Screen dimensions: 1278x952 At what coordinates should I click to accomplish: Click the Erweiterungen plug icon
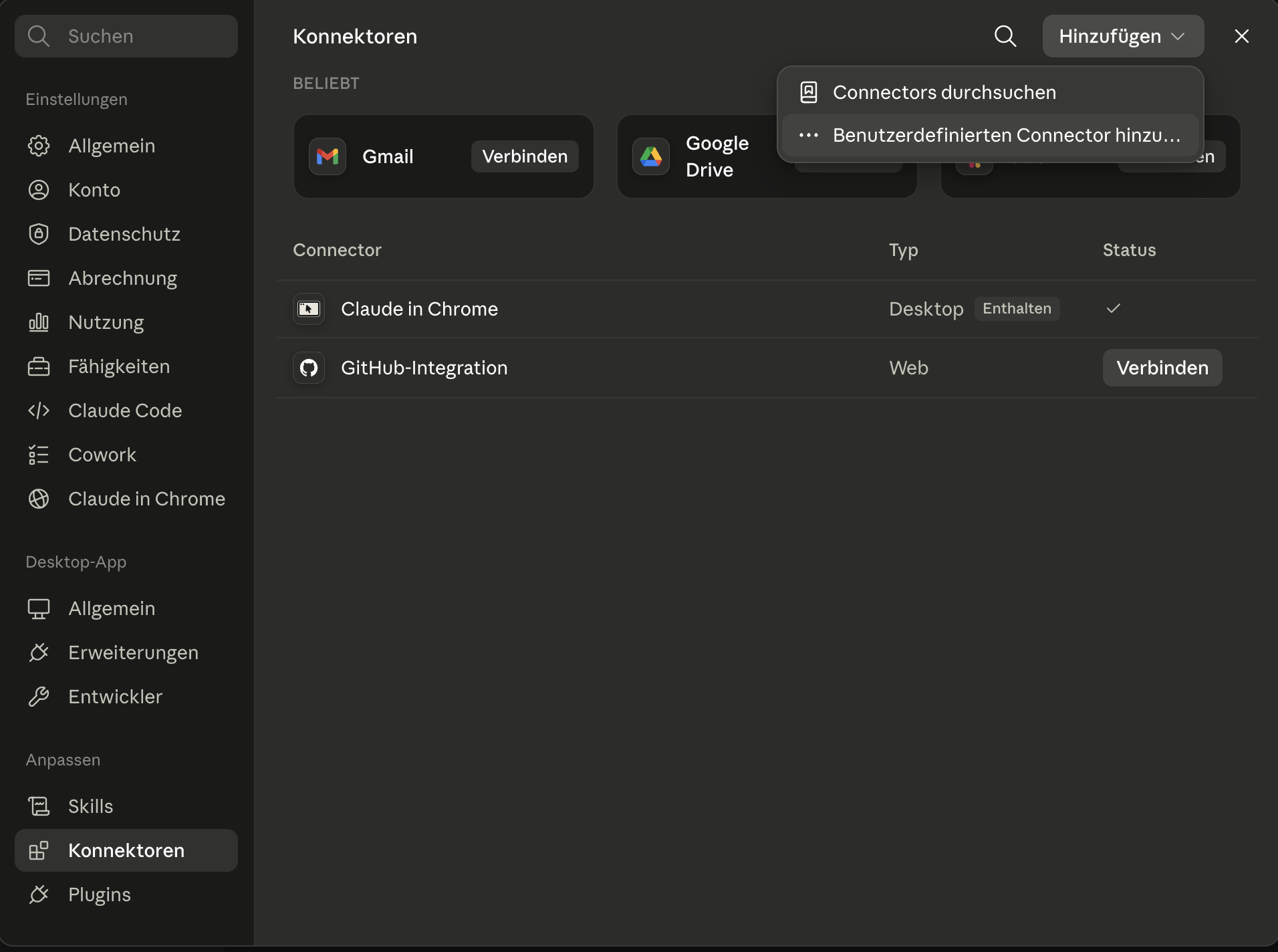pyautogui.click(x=39, y=652)
